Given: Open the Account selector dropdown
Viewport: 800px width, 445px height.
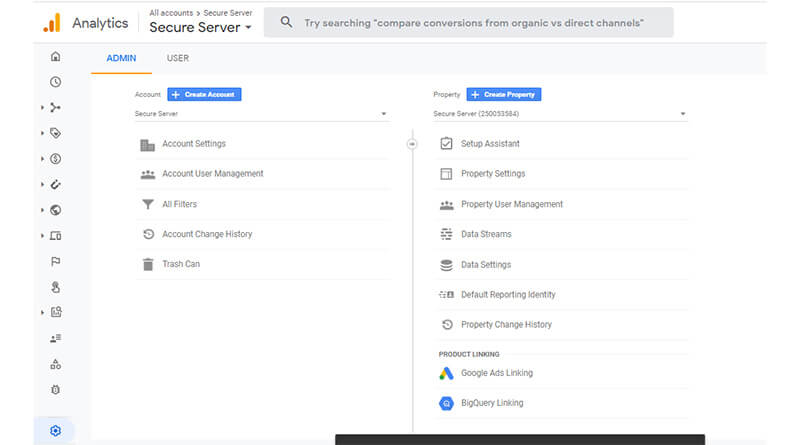Looking at the screenshot, I should [x=261, y=114].
